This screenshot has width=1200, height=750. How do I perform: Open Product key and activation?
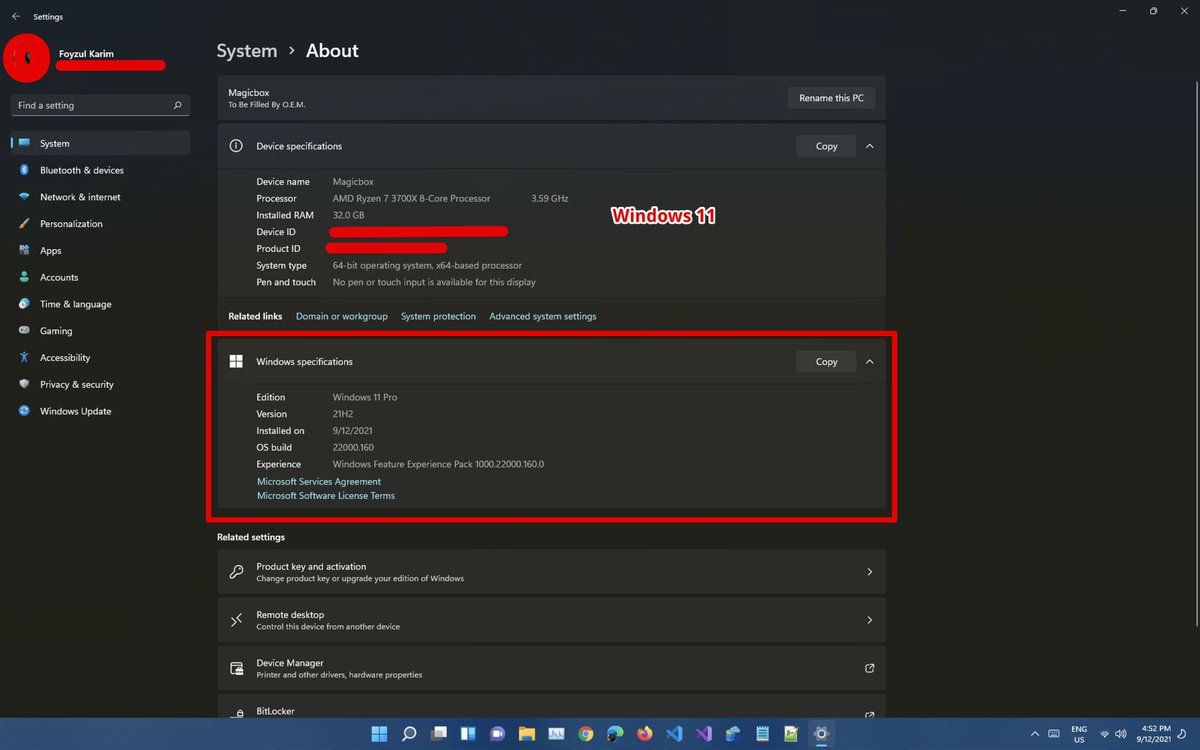tap(551, 572)
